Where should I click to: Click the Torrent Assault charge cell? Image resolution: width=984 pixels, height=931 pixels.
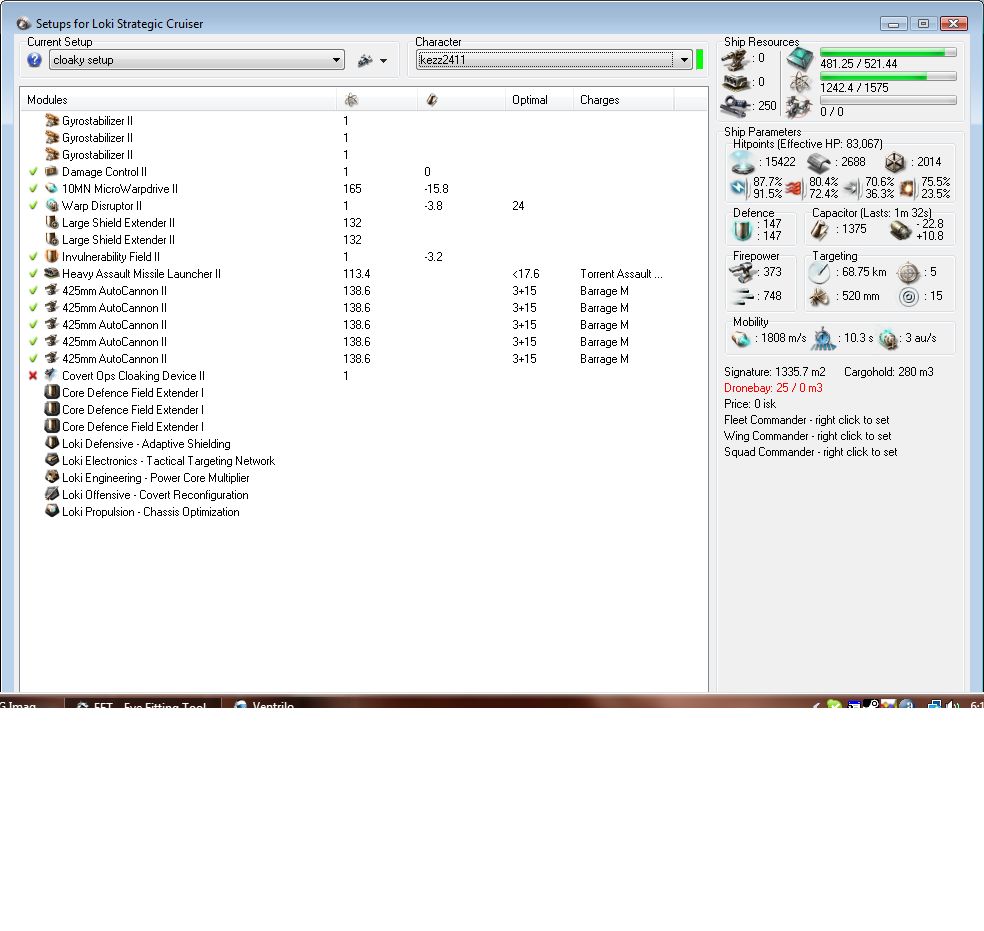tap(621, 274)
